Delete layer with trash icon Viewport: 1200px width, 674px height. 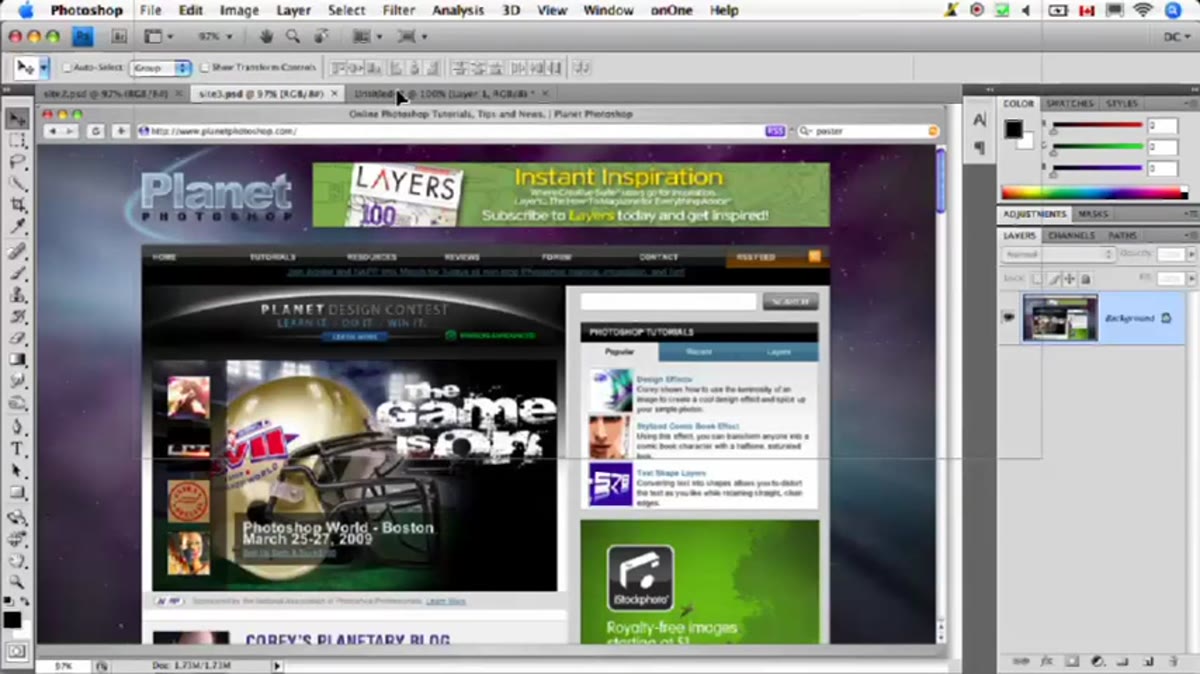click(x=1172, y=661)
